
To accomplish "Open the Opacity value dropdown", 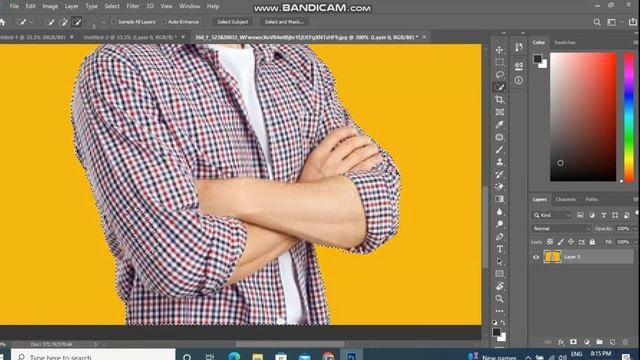I will coord(635,229).
